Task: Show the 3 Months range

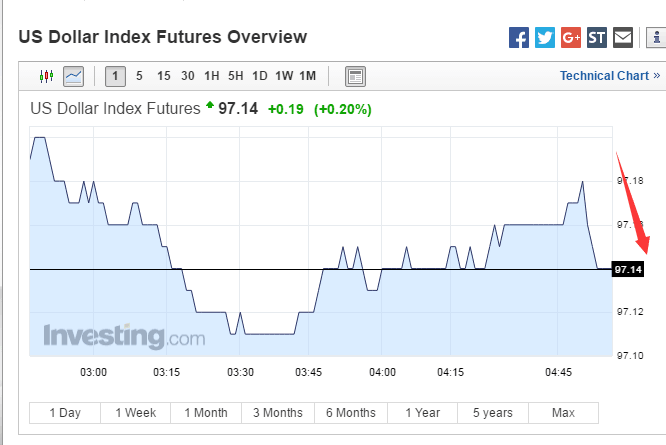Action: coord(278,413)
